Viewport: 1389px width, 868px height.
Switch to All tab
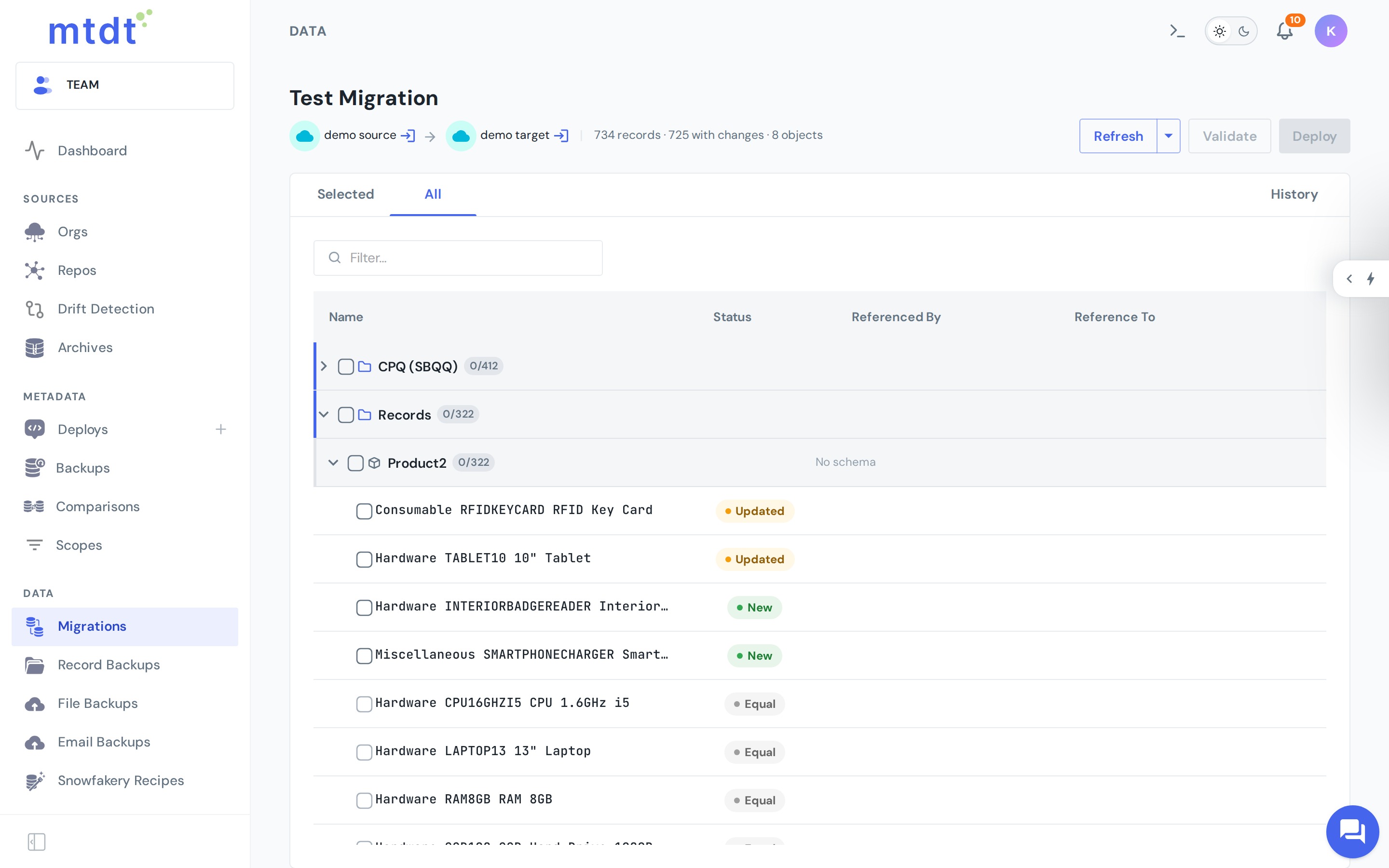[433, 194]
